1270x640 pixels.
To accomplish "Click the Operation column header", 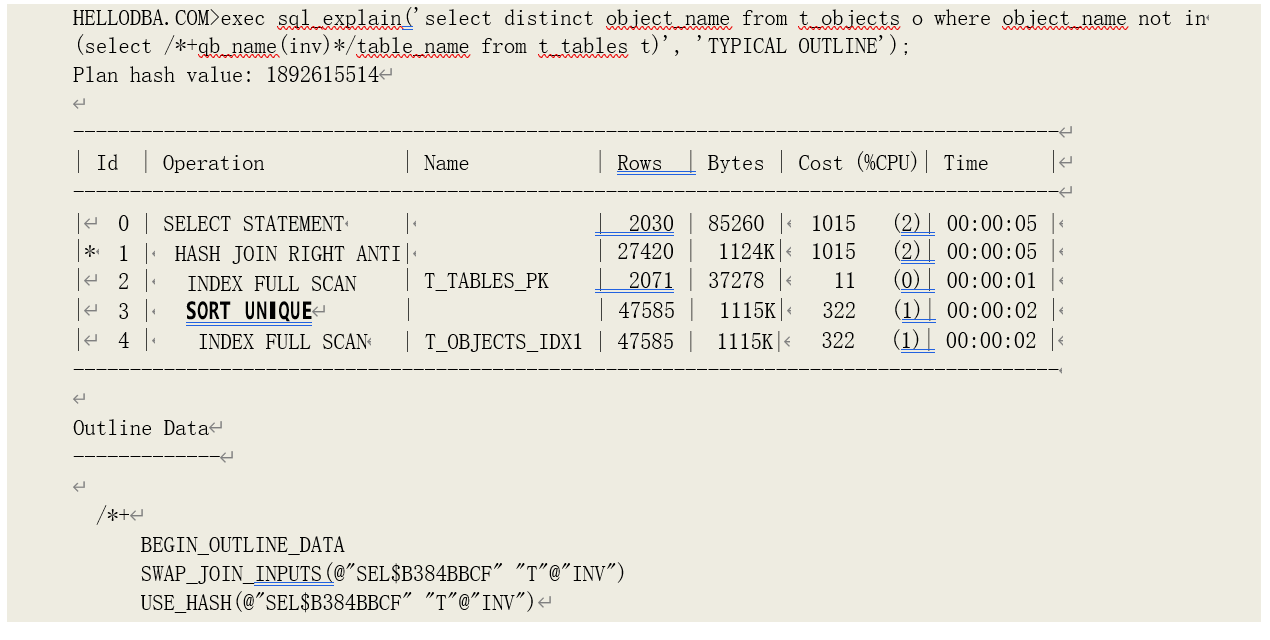I will click(213, 163).
